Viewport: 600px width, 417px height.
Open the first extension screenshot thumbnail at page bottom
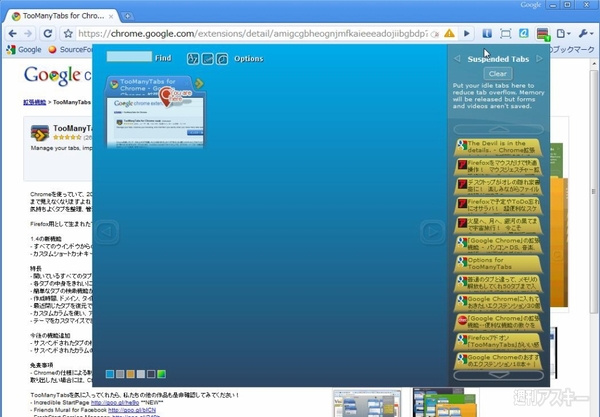(367, 403)
